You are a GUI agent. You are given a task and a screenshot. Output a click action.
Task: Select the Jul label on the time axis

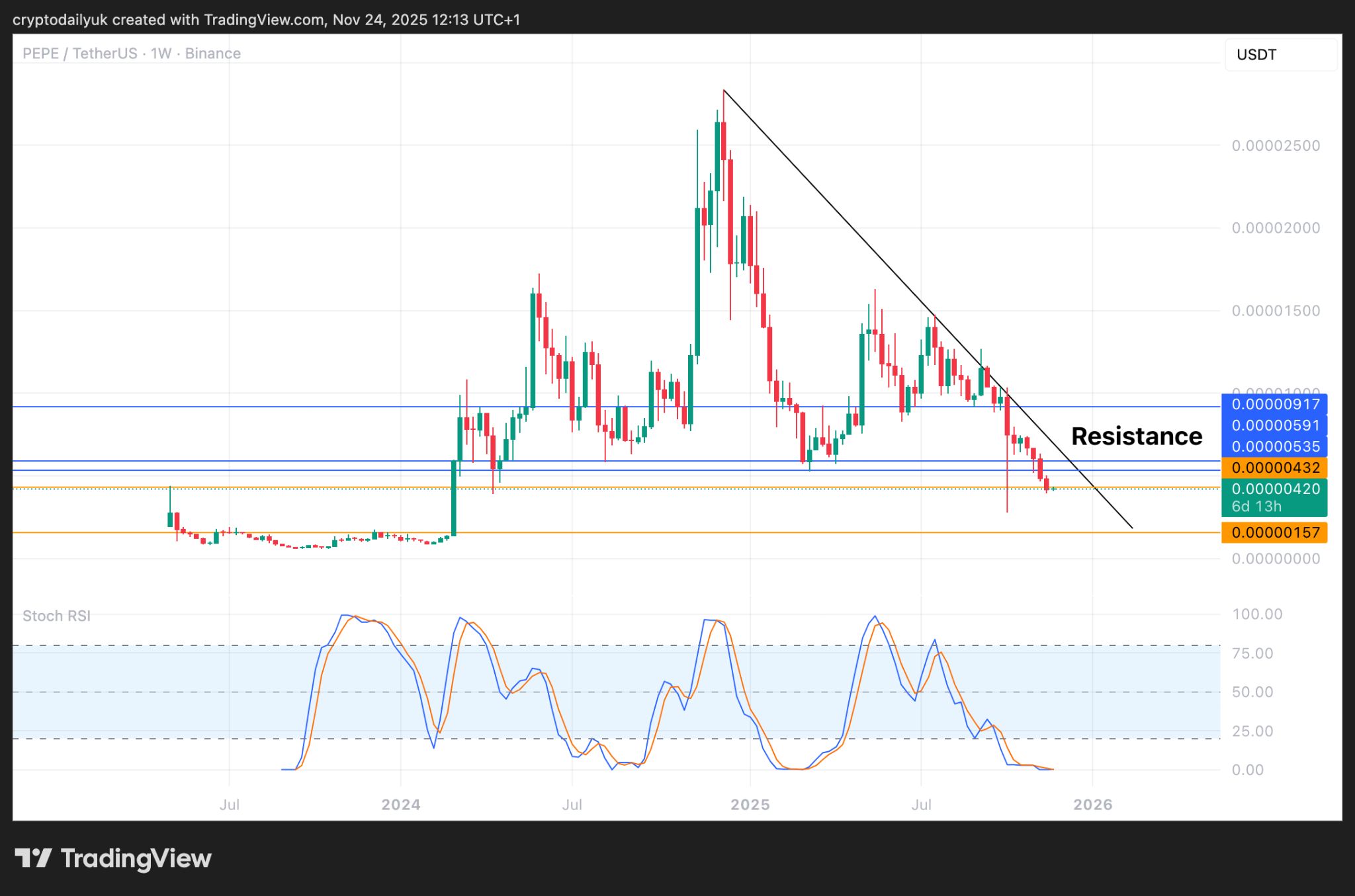(x=572, y=805)
